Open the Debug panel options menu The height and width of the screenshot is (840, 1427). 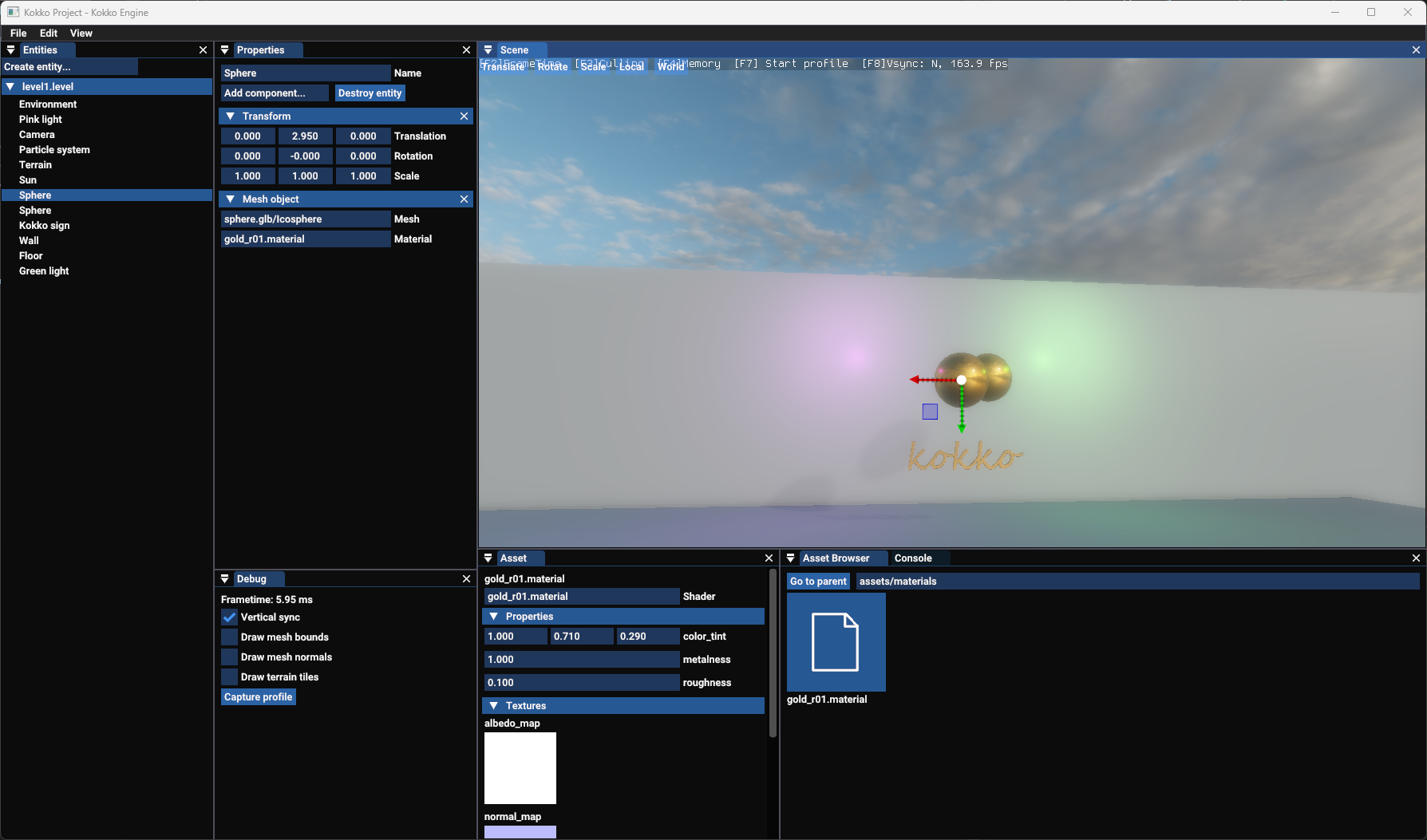[x=225, y=578]
